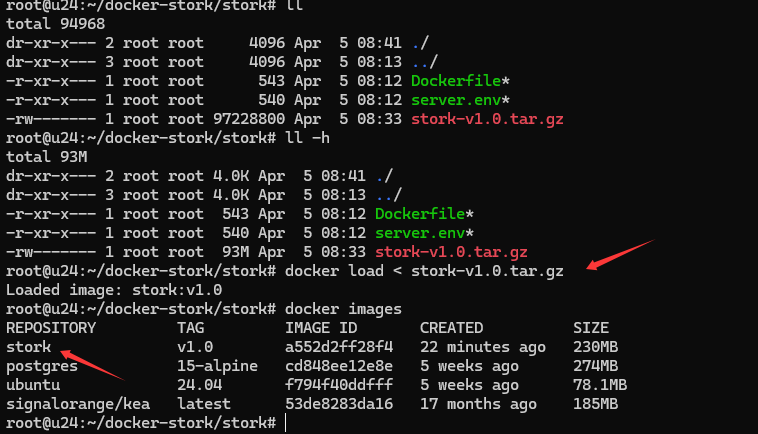Click the 185MB size value

tap(596, 404)
